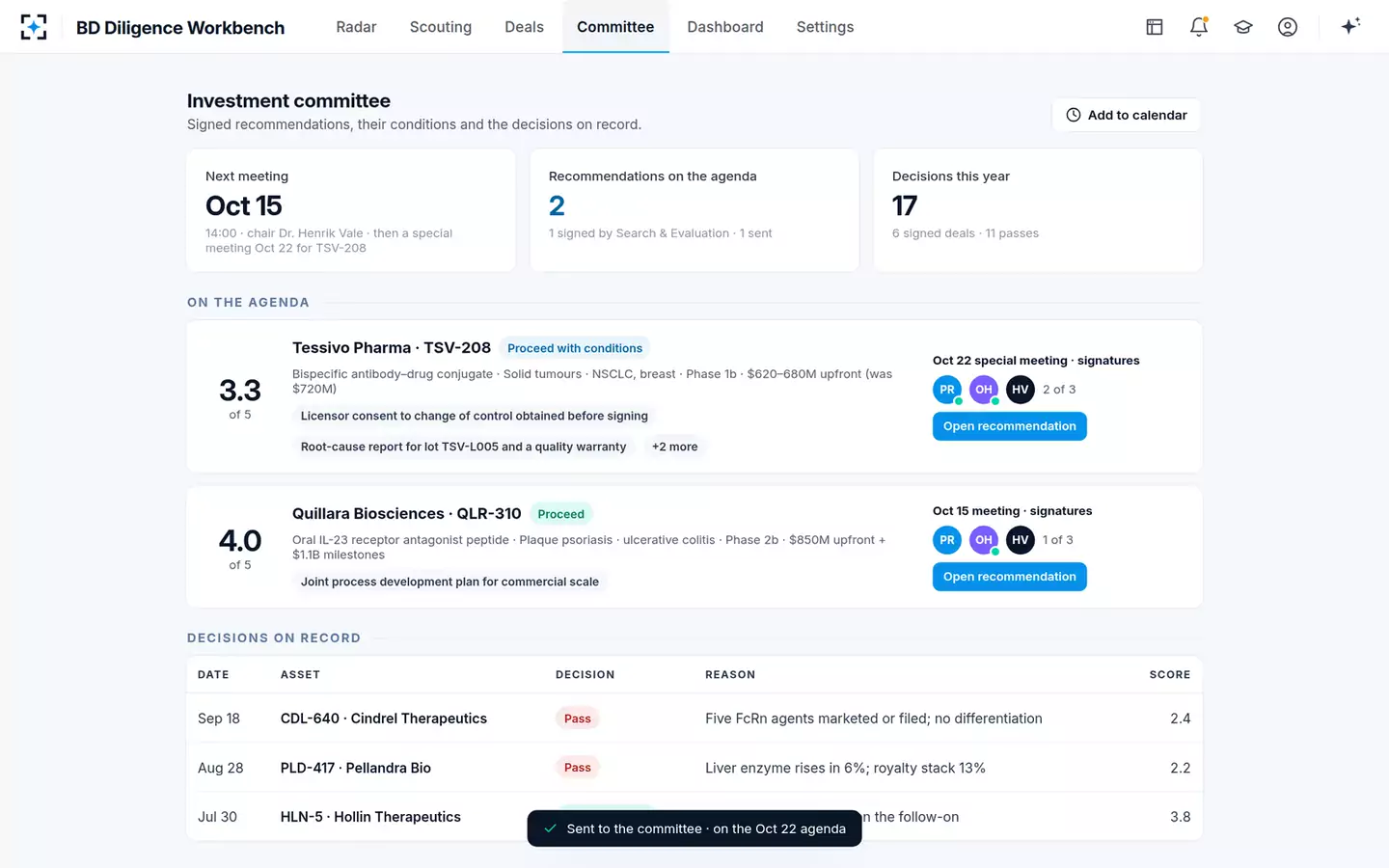Click the checkmark in the sent toast
The image size is (1389, 868).
550,828
